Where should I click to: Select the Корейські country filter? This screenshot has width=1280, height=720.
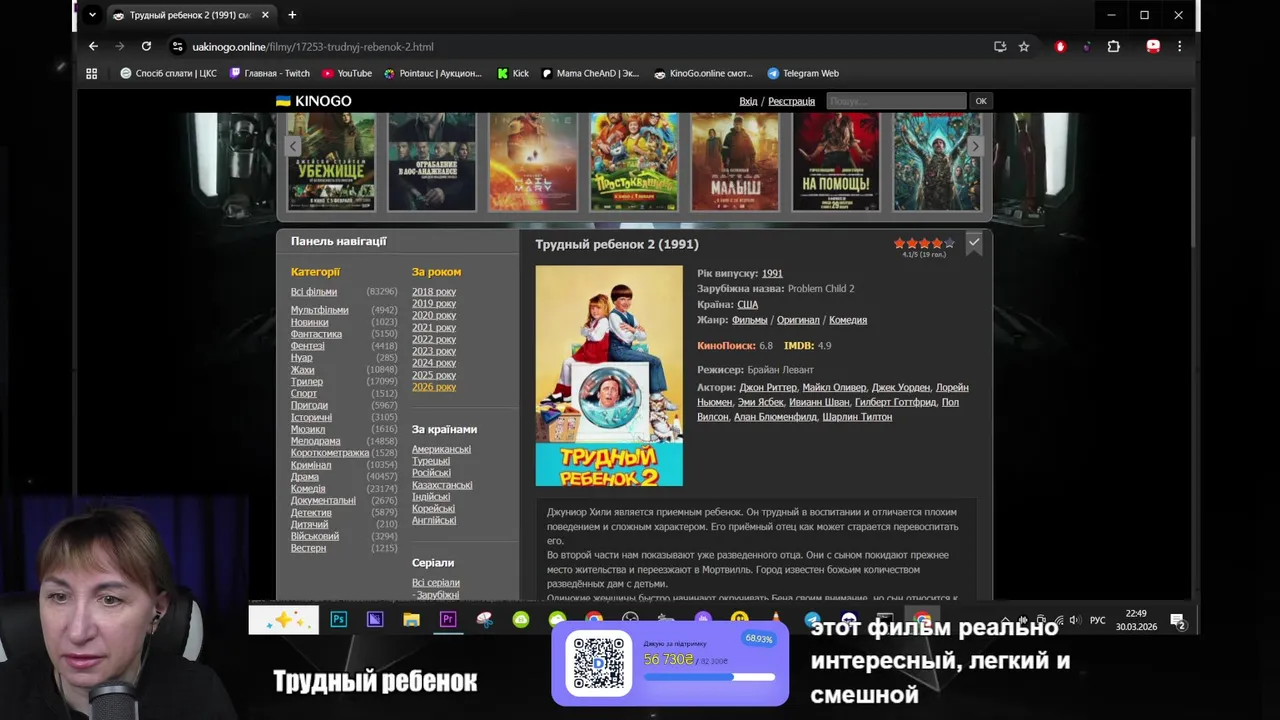pos(433,508)
